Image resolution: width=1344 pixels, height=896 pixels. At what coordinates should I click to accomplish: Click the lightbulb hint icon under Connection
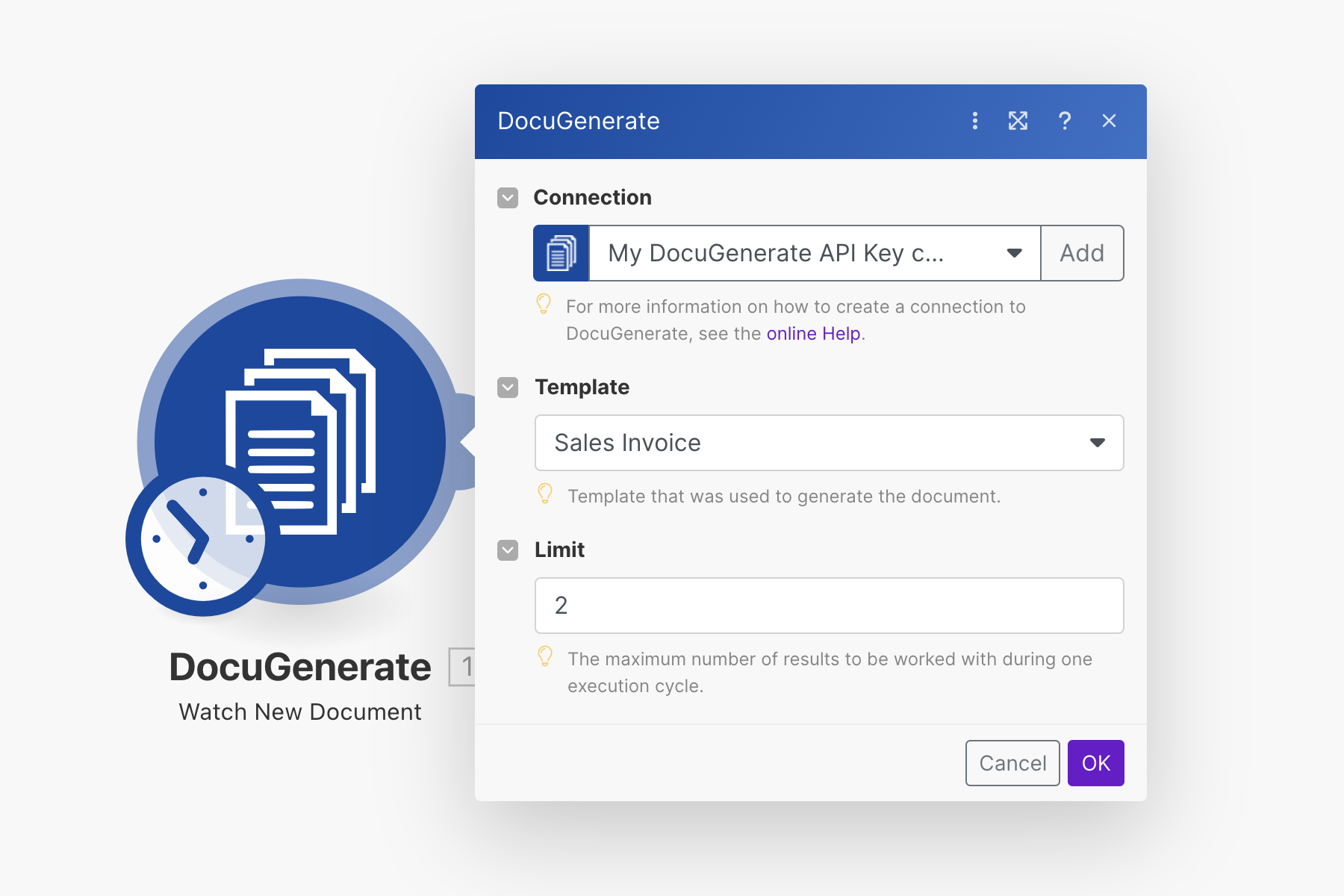544,304
